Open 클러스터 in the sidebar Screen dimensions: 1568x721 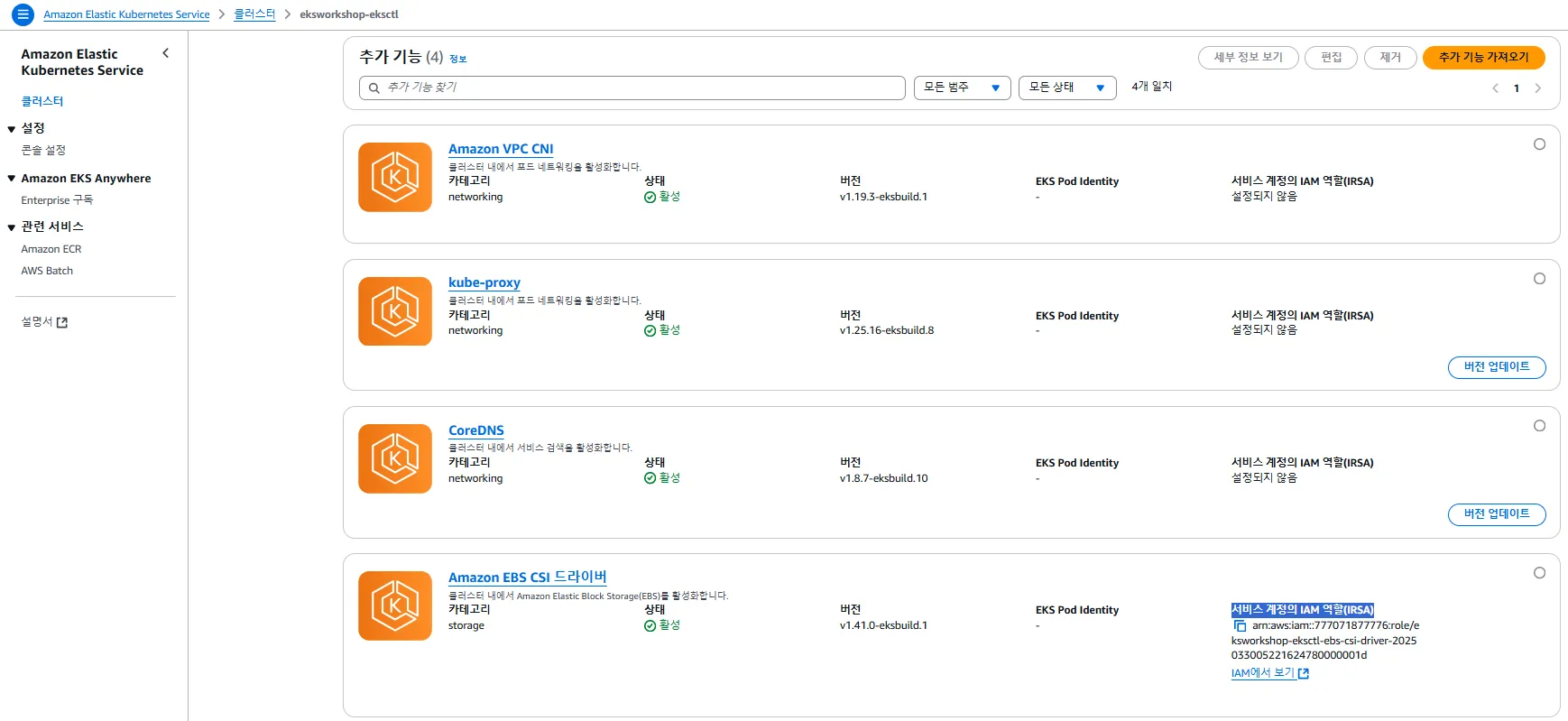[x=42, y=101]
